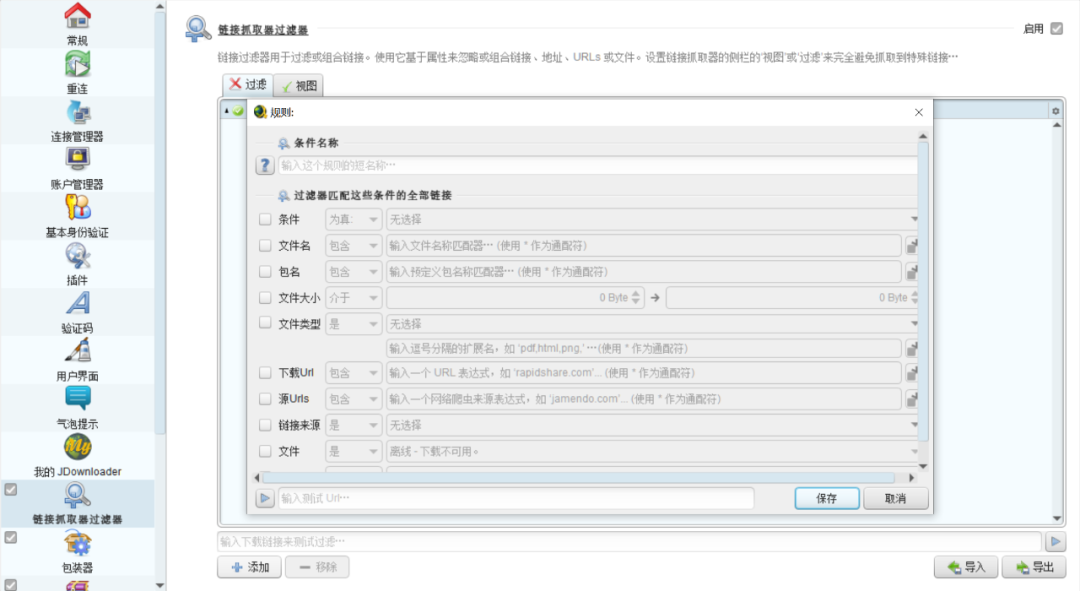Check the 下载Url condition checkbox
This screenshot has height=591, width=1080.
click(x=264, y=373)
